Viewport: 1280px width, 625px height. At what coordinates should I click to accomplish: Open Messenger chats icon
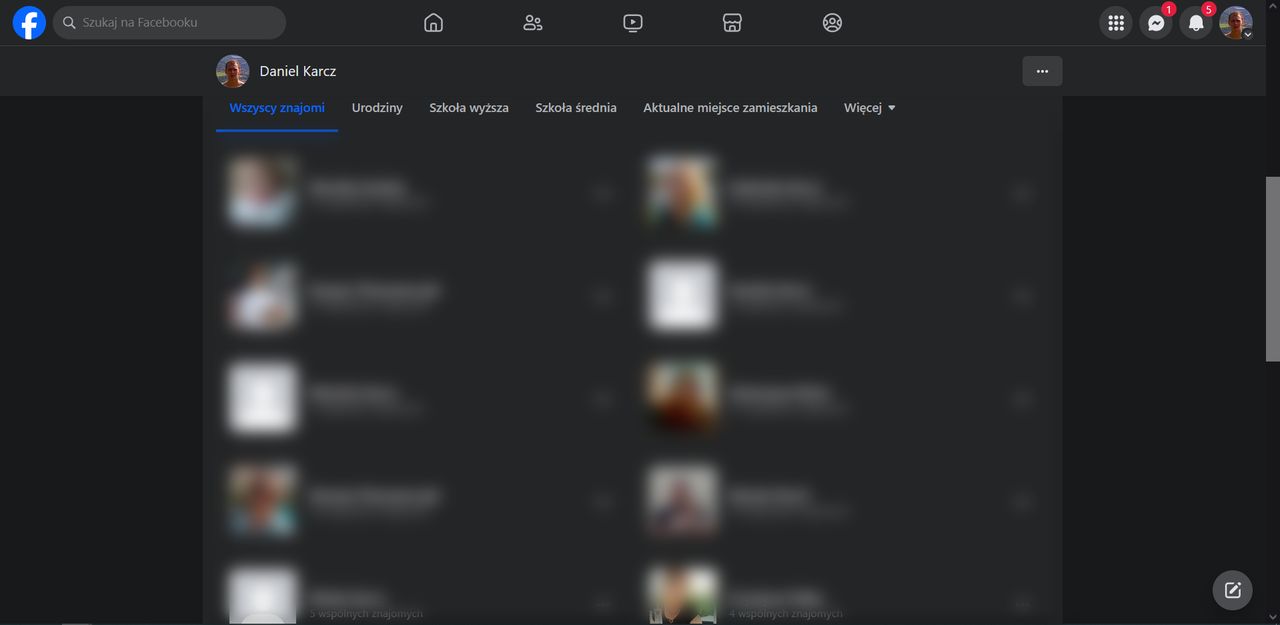1156,23
